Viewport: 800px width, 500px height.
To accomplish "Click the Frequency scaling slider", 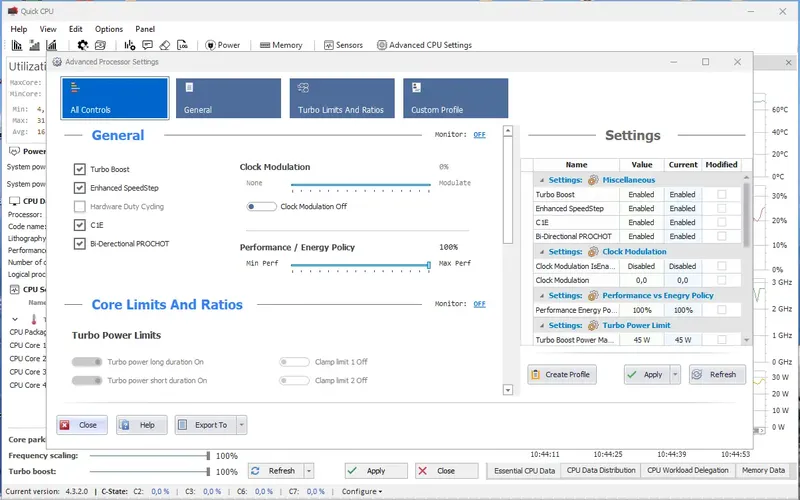I will pyautogui.click(x=149, y=456).
